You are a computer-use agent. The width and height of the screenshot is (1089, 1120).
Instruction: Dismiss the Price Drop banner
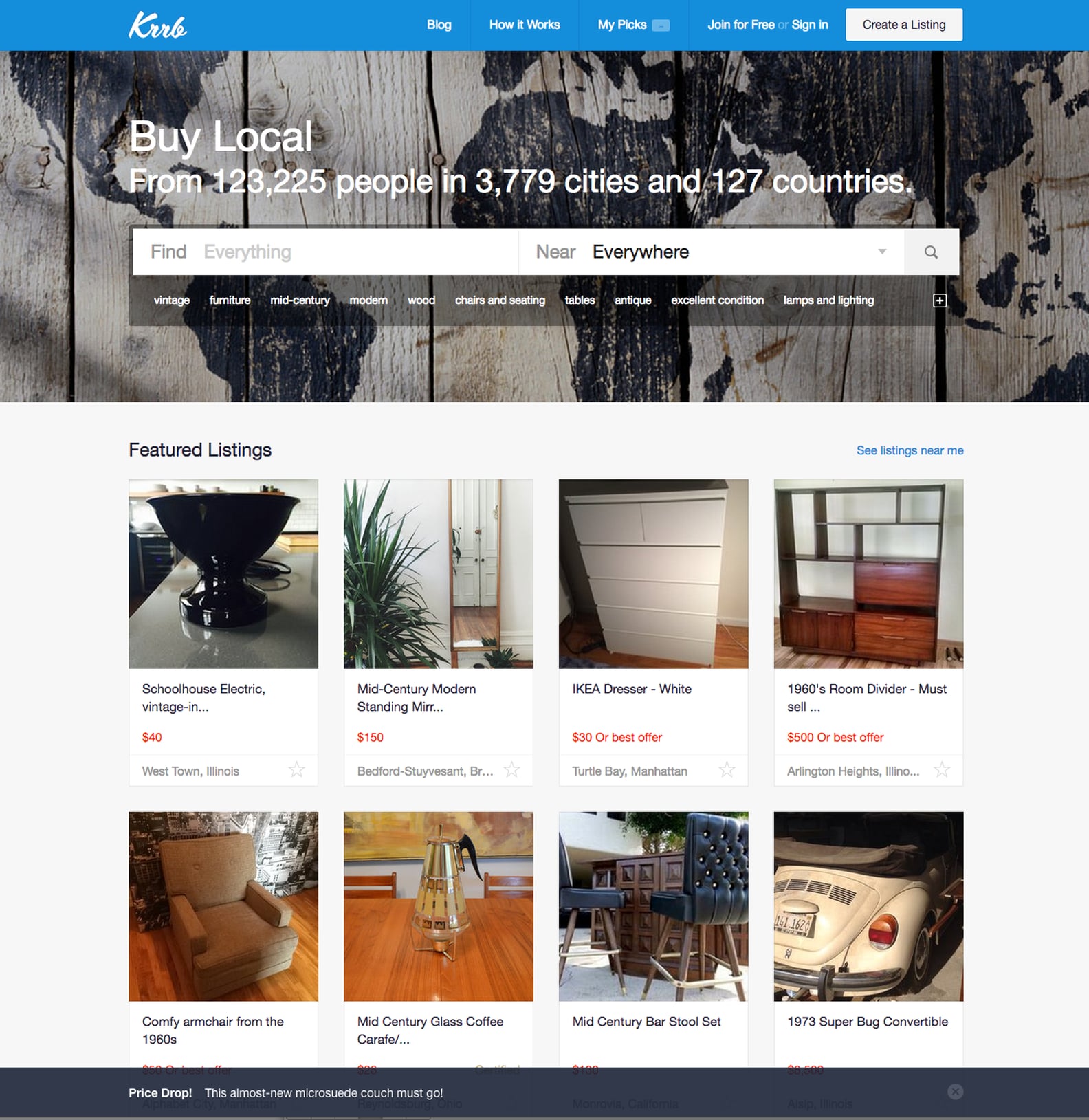coord(955,1091)
